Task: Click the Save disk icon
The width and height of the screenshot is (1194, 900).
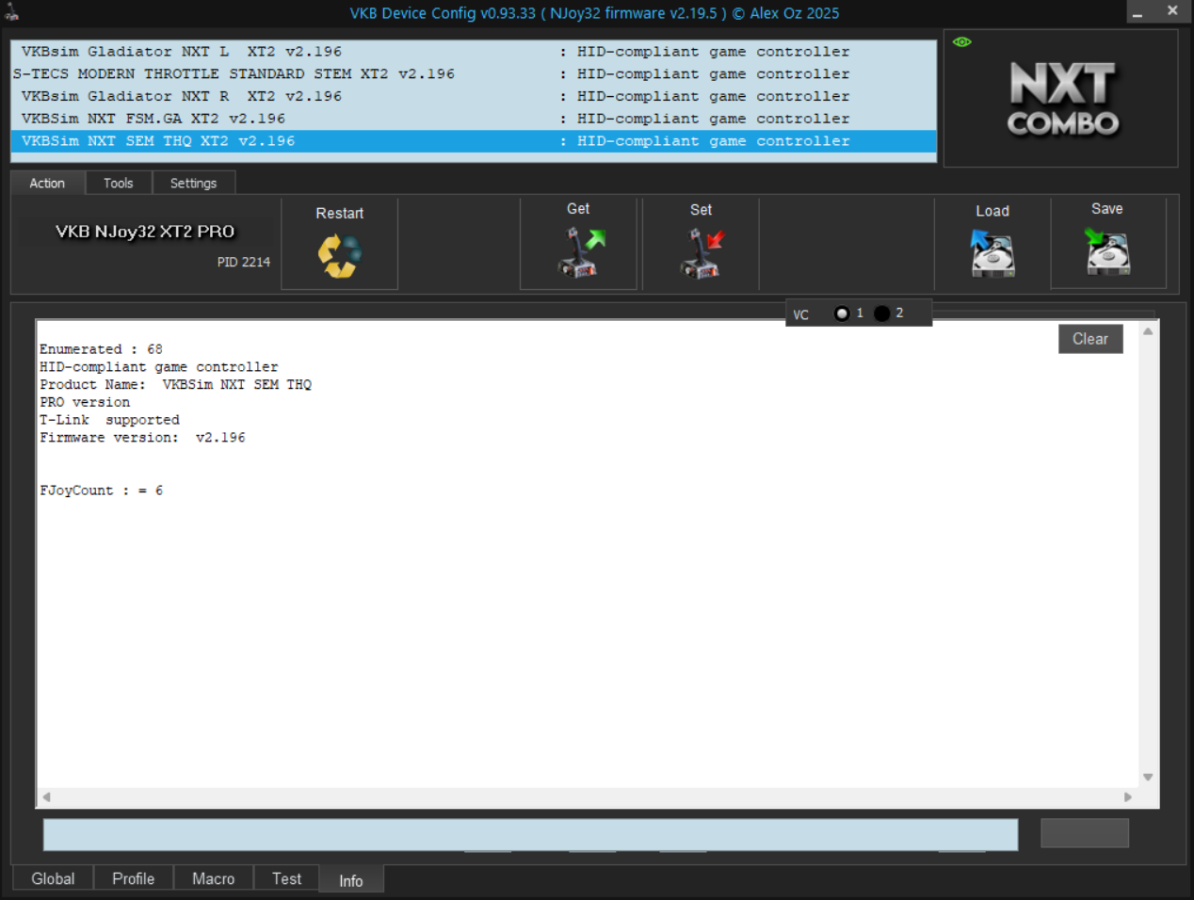Action: point(1108,252)
